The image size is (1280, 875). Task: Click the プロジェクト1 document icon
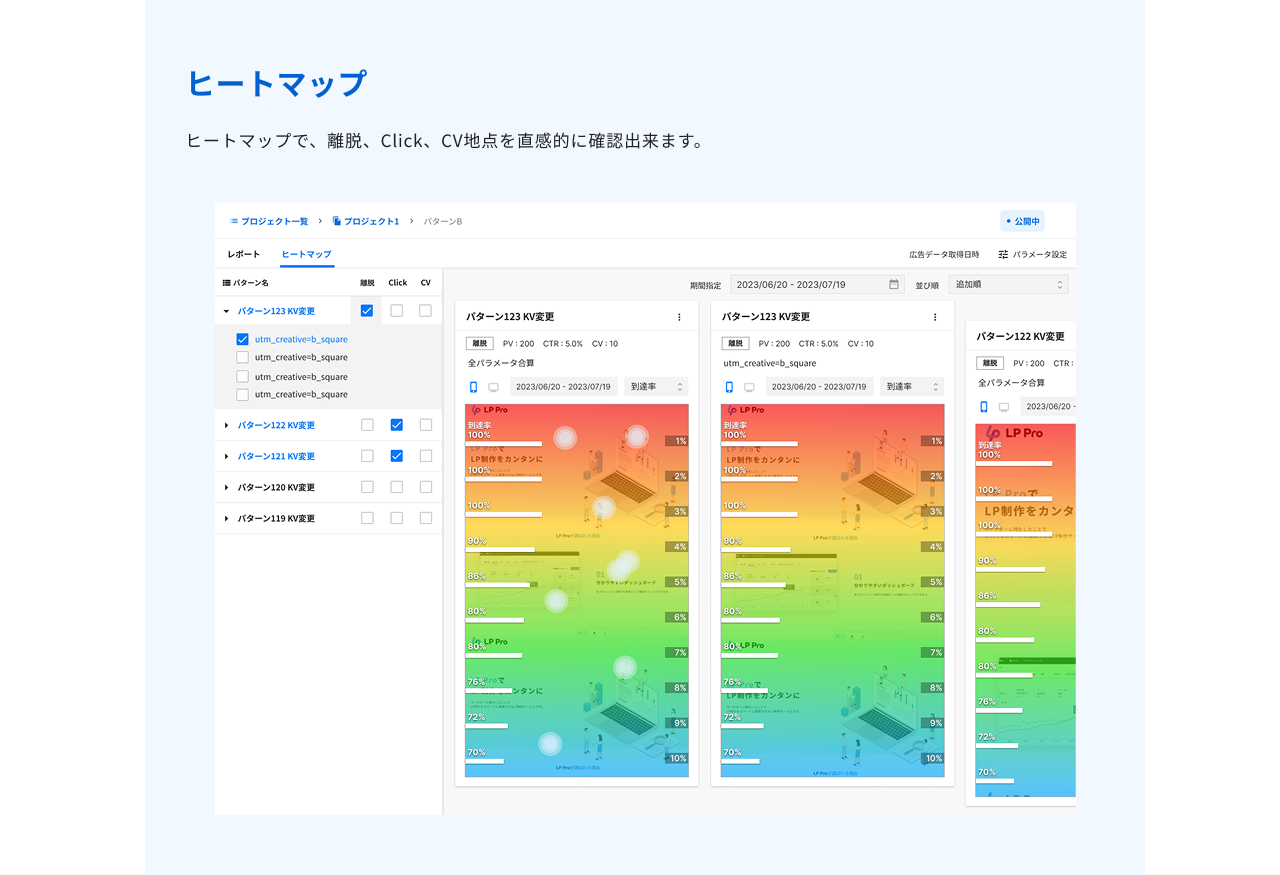pos(337,221)
